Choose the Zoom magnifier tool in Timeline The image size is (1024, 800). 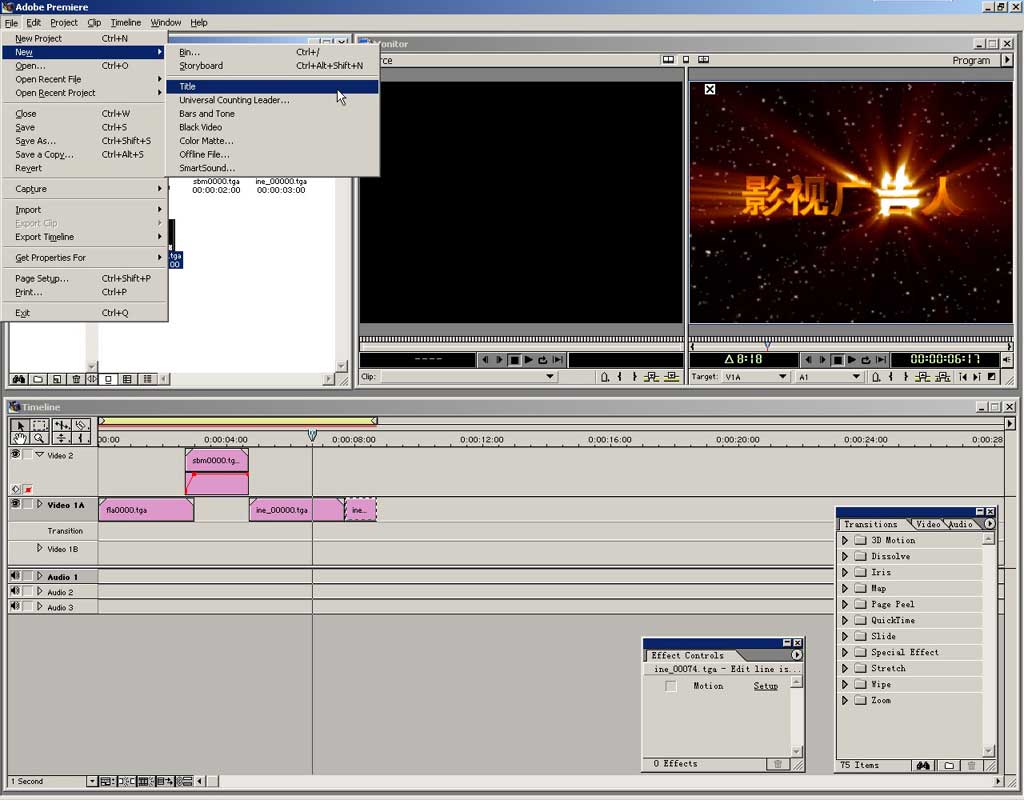click(x=39, y=438)
